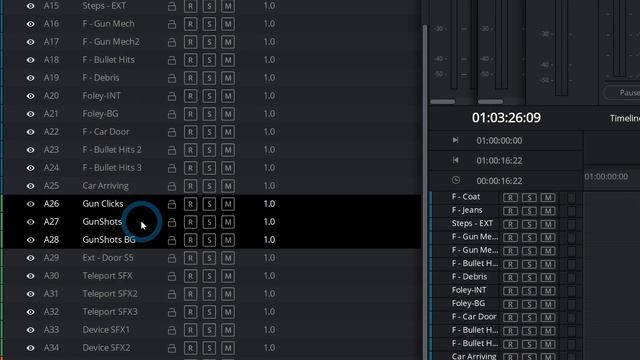
Task: Mute F - Debris in timeline track header
Action: (548, 278)
